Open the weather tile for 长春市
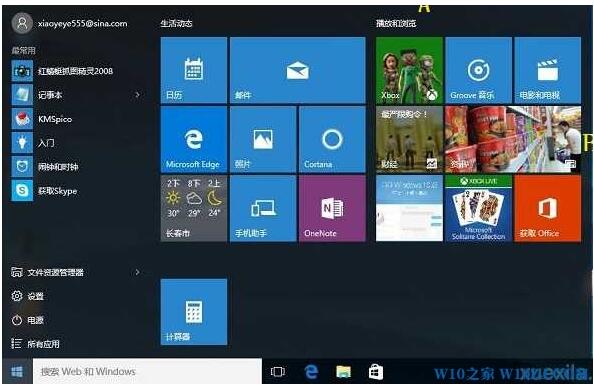594x387 pixels. [x=194, y=208]
